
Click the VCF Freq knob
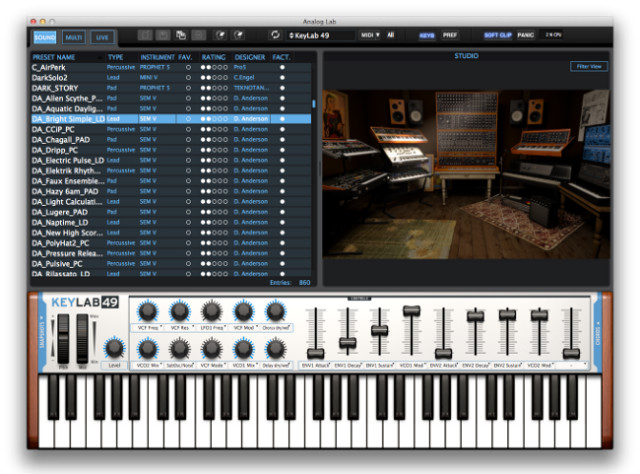coord(148,312)
